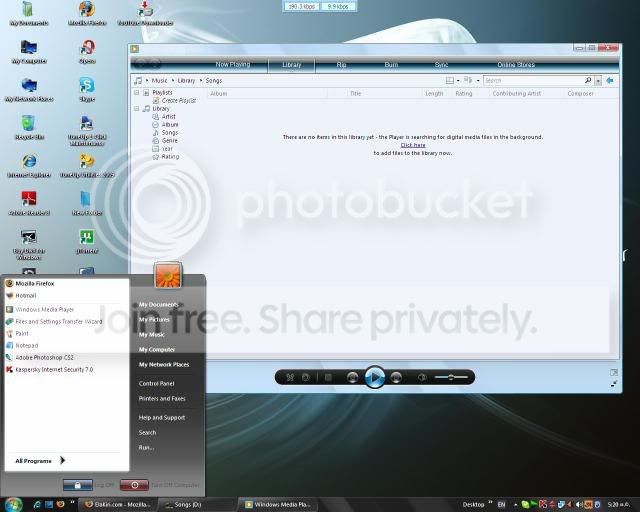Open the Online Stores tab
This screenshot has height=512, width=640.
[x=516, y=65]
